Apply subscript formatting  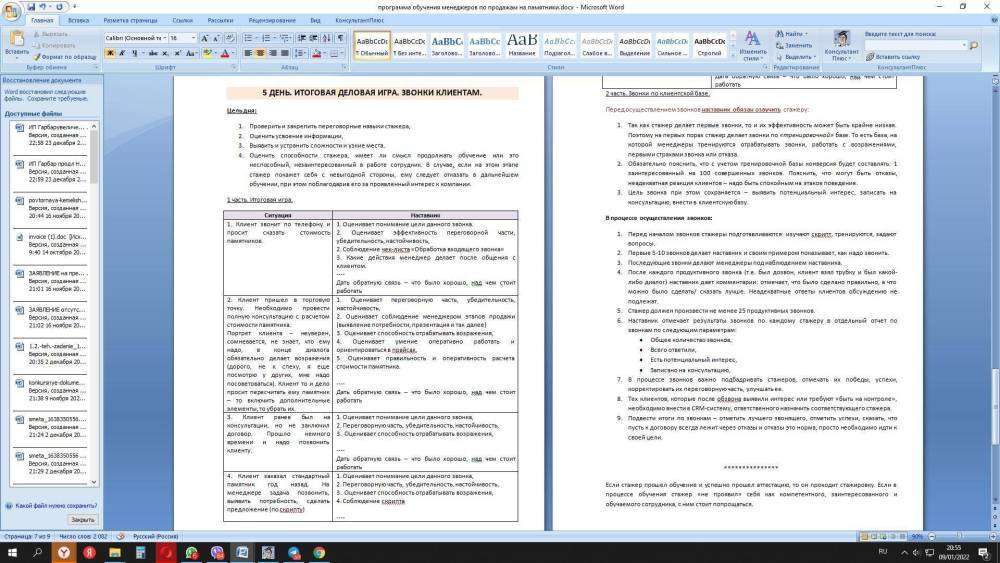click(x=165, y=53)
